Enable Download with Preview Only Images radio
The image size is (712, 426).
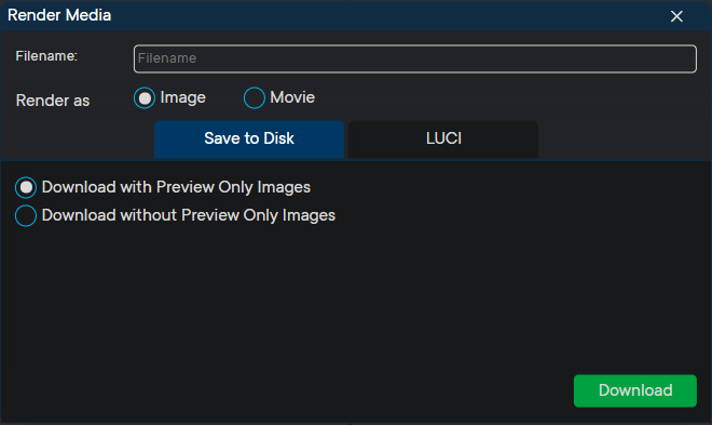click(26, 188)
